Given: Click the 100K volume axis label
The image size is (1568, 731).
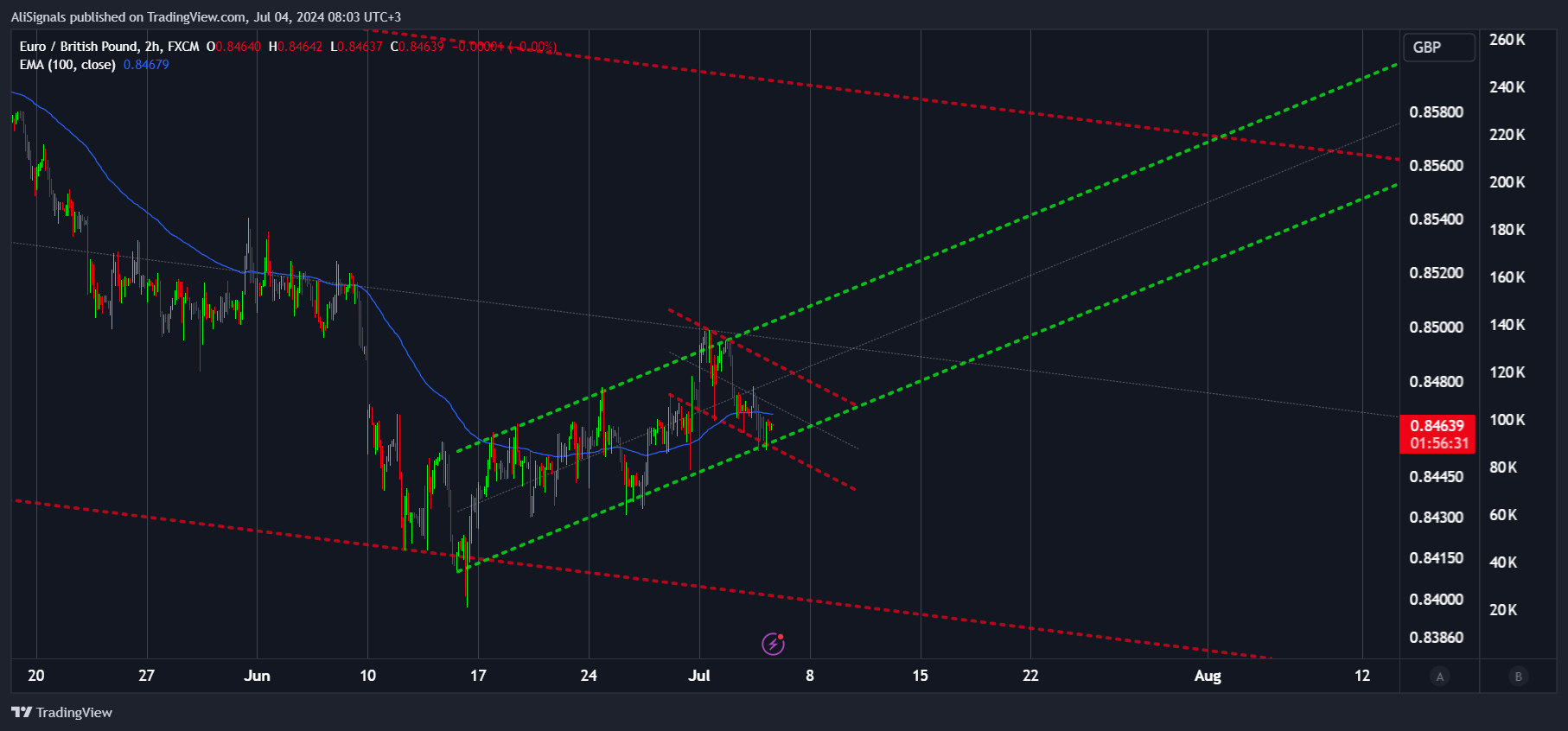Looking at the screenshot, I should click(x=1507, y=420).
